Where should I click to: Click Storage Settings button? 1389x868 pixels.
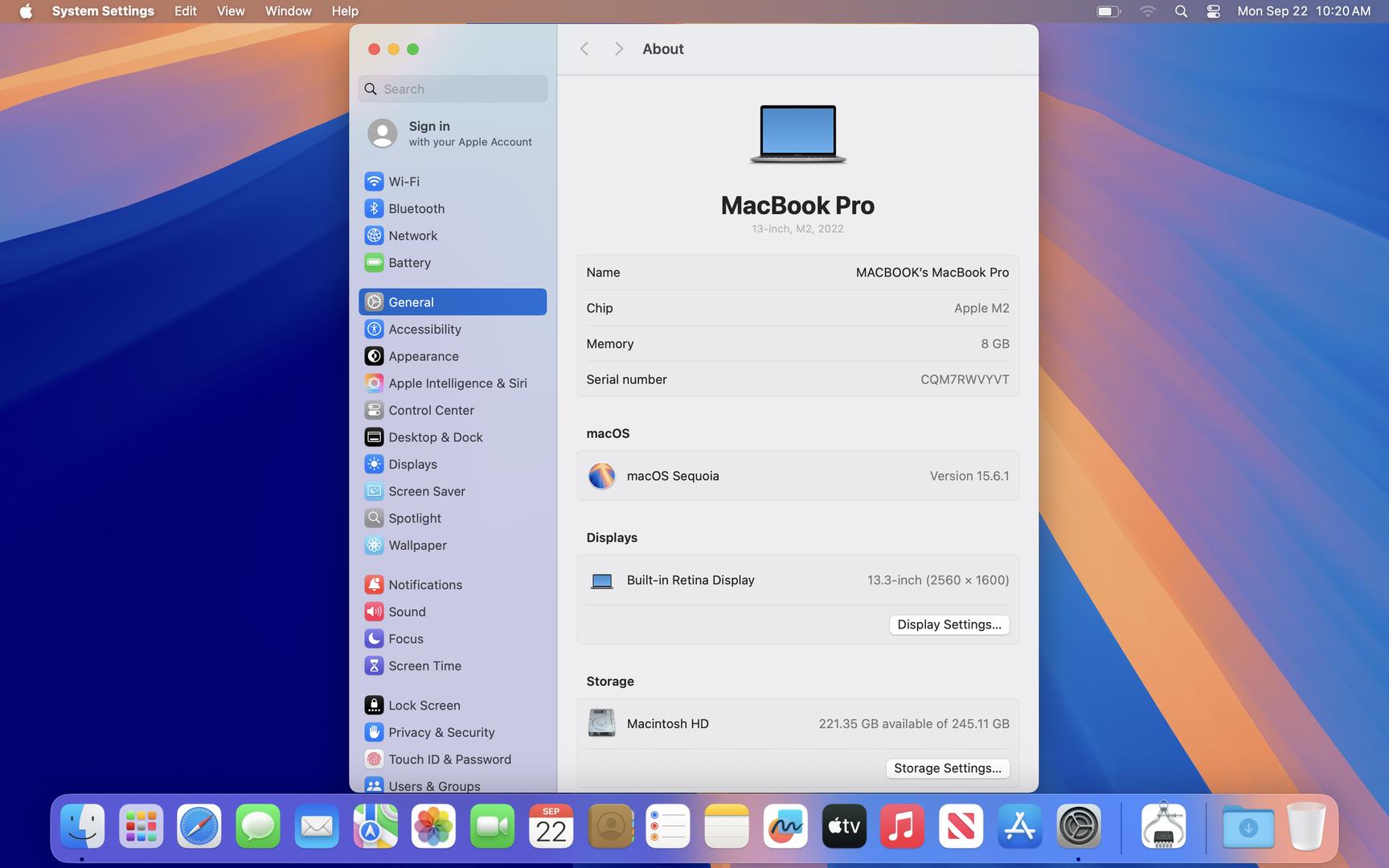(948, 768)
